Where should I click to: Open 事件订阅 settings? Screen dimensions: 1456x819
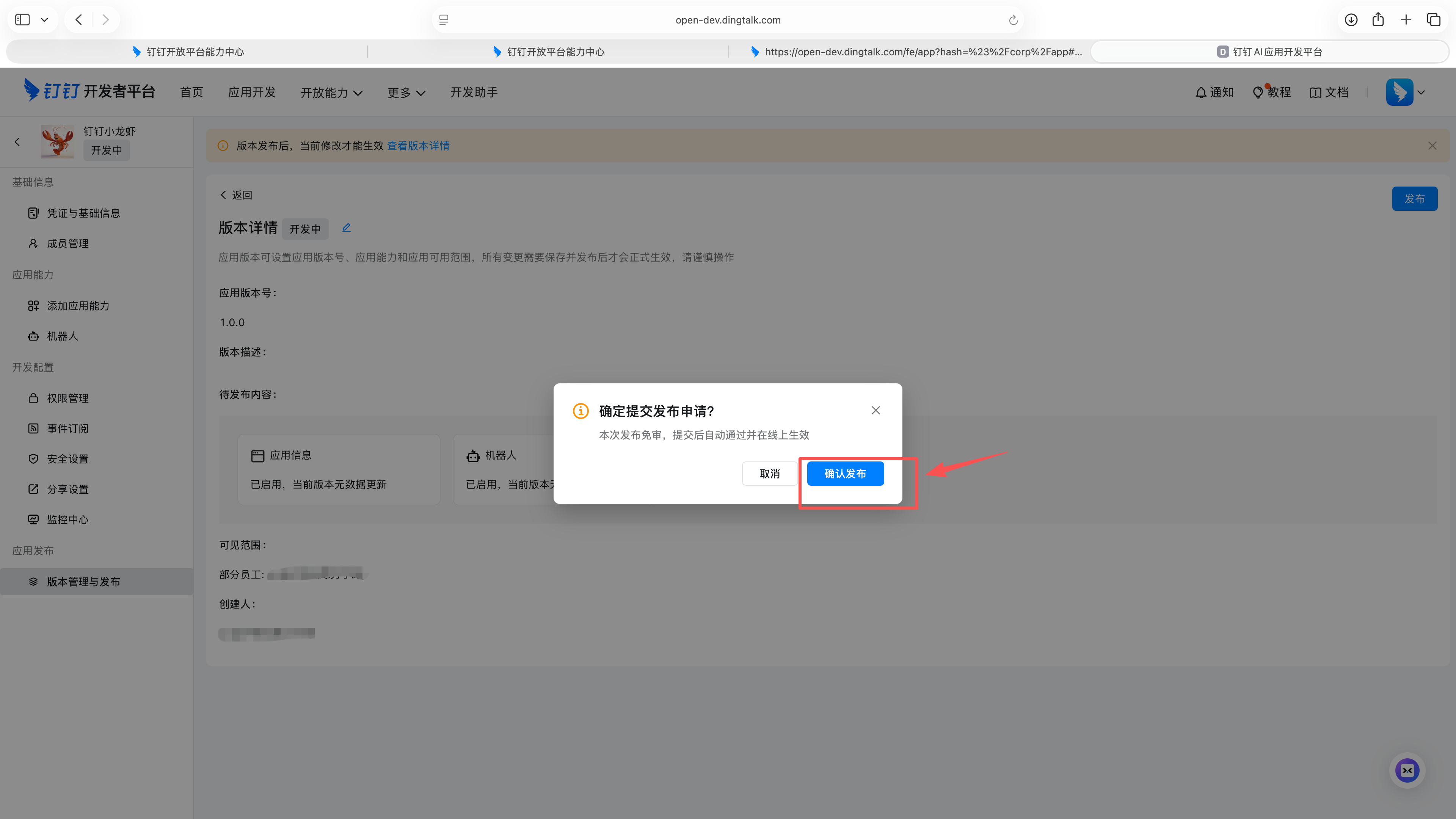(67, 428)
